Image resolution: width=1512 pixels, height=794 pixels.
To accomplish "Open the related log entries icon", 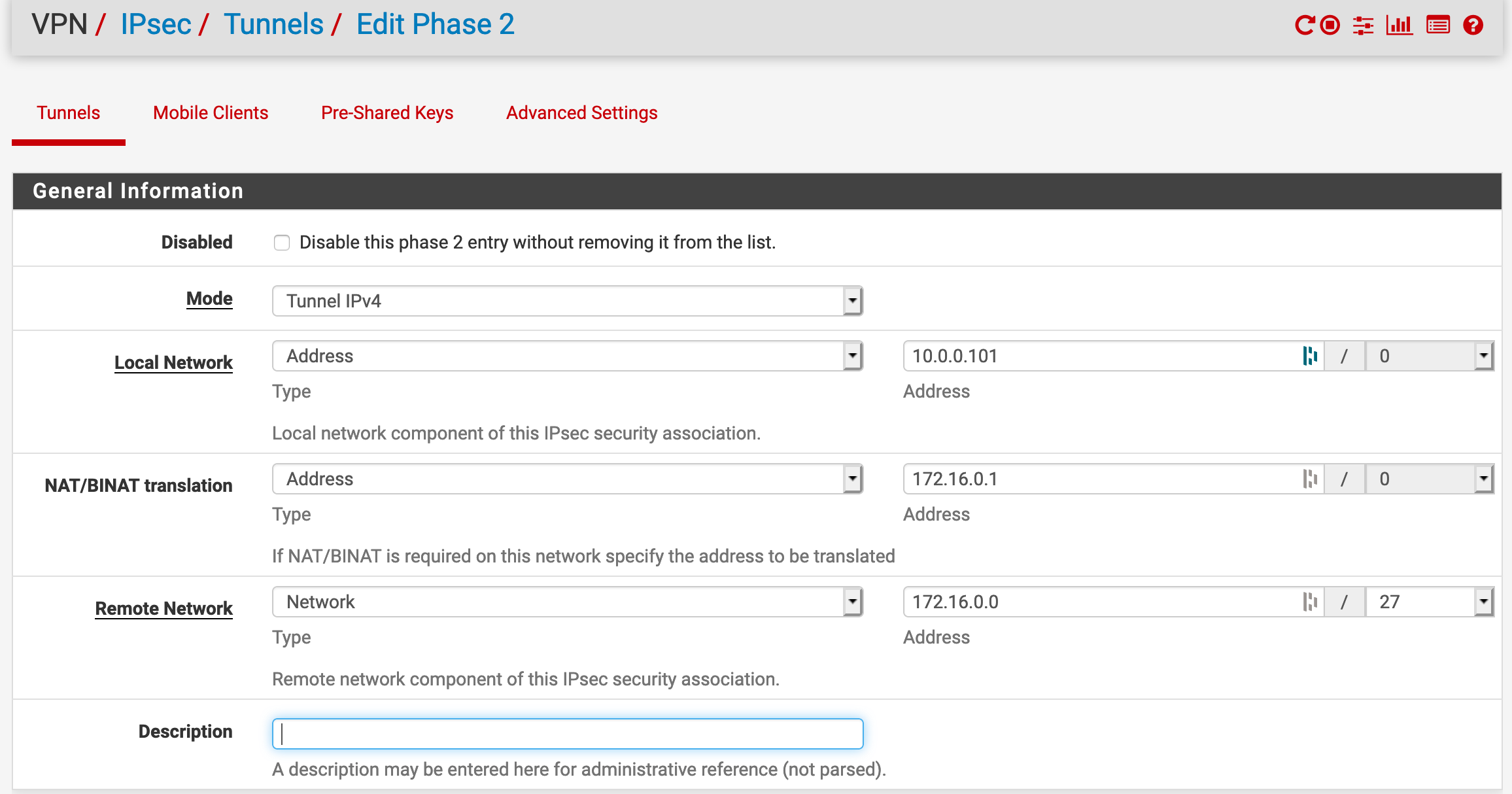I will pyautogui.click(x=1438, y=26).
